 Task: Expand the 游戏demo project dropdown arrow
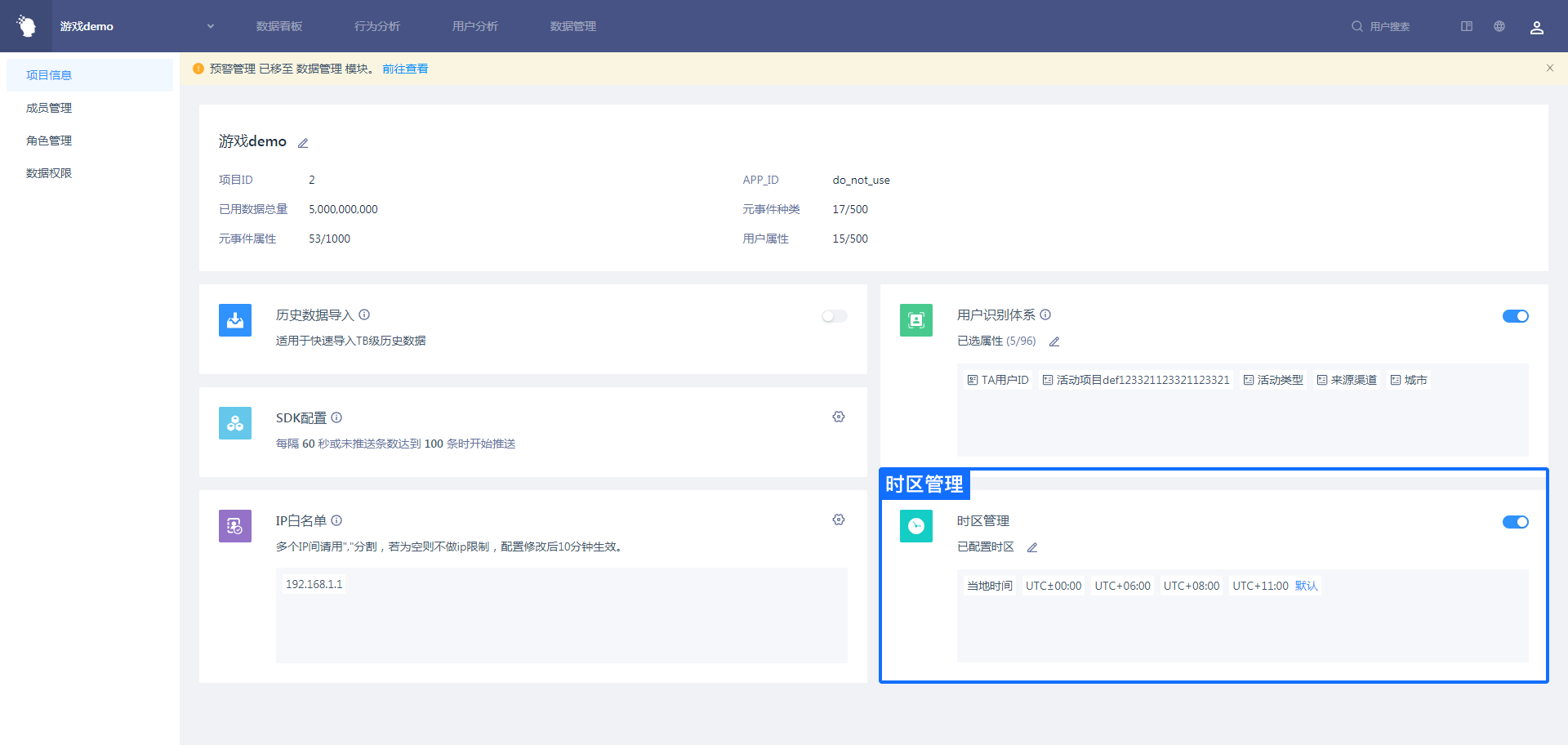coord(211,26)
